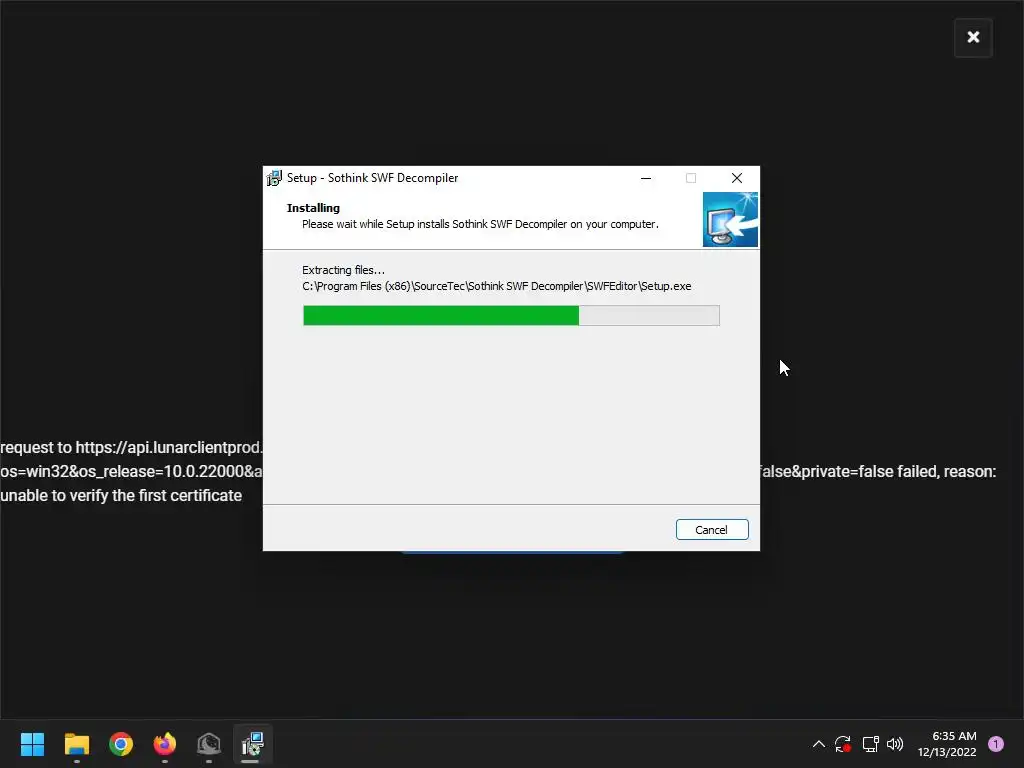Switch to Lunar Client in the taskbar
1024x768 pixels.
pyautogui.click(x=209, y=744)
